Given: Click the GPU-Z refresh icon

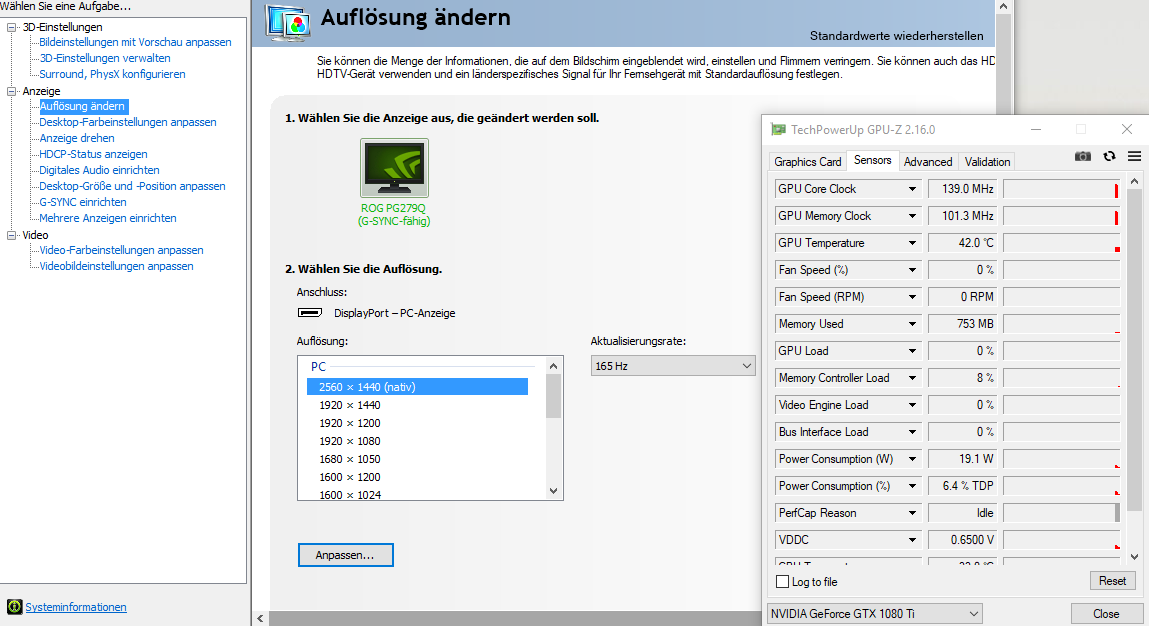Looking at the screenshot, I should point(1109,156).
